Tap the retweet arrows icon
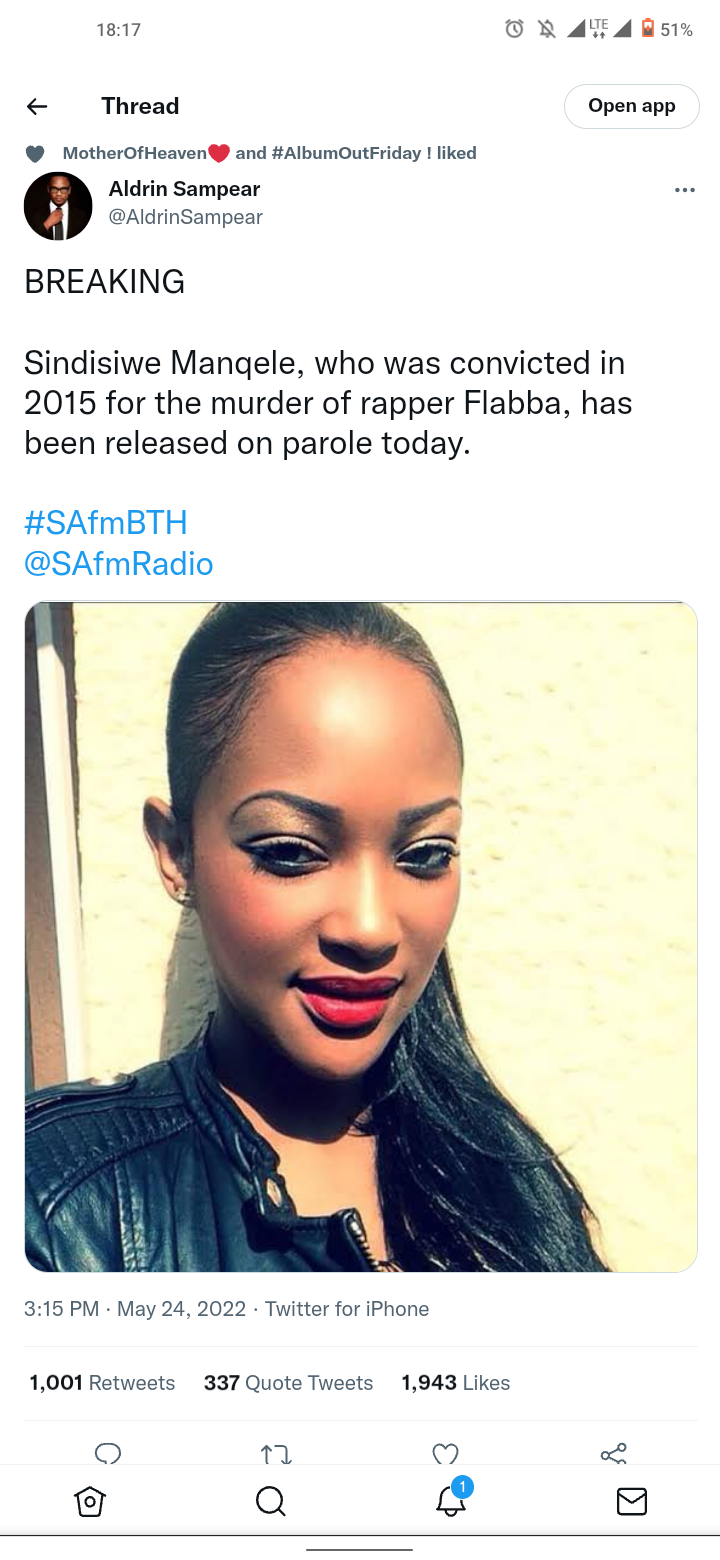The image size is (720, 1560). click(x=276, y=1454)
